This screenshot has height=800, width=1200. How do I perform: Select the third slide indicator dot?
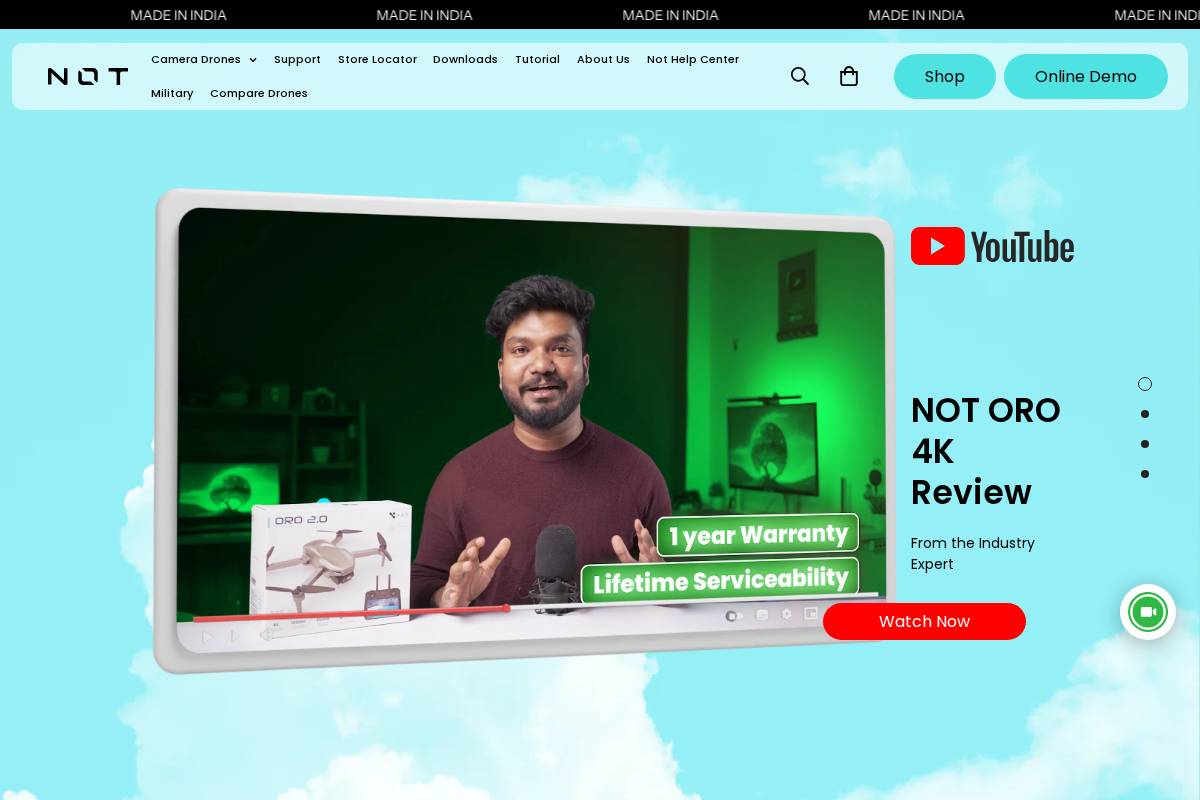1145,444
